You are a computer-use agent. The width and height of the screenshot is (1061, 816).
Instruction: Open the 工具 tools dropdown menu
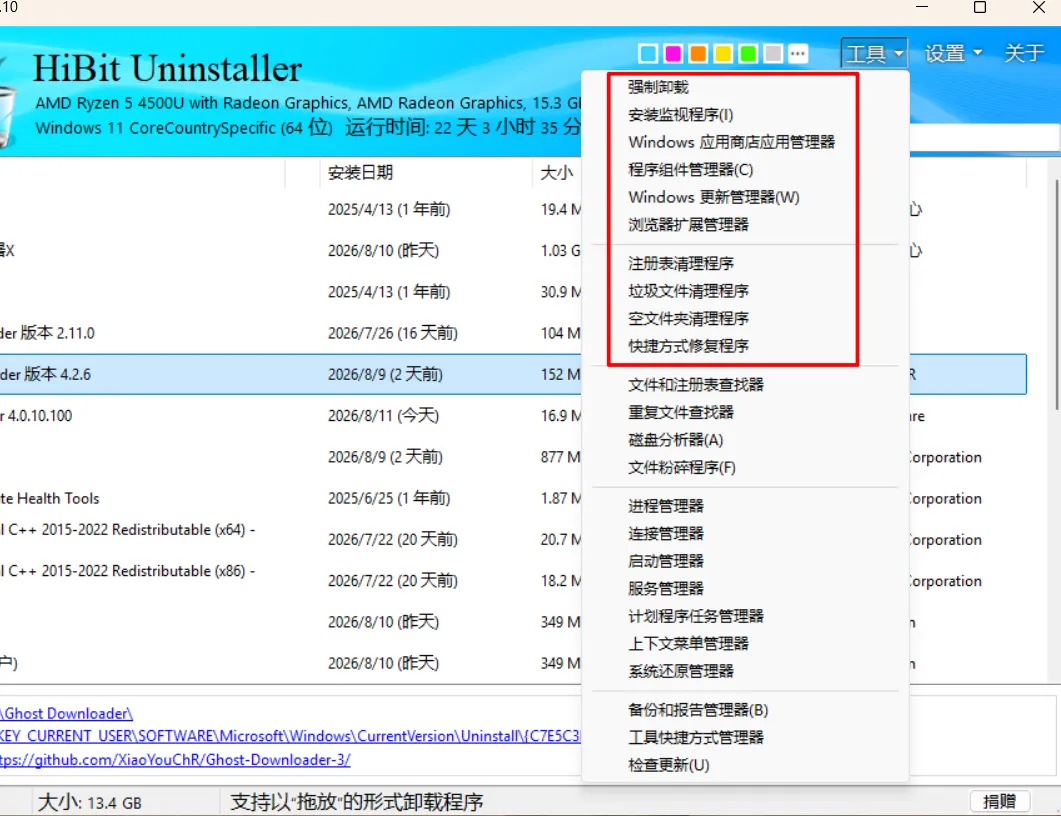[x=874, y=53]
